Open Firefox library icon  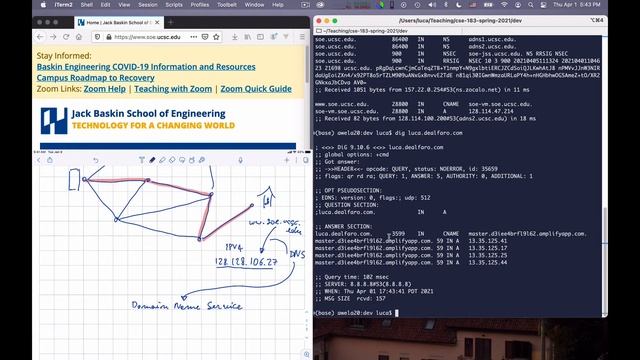pyautogui.click(x=247, y=37)
